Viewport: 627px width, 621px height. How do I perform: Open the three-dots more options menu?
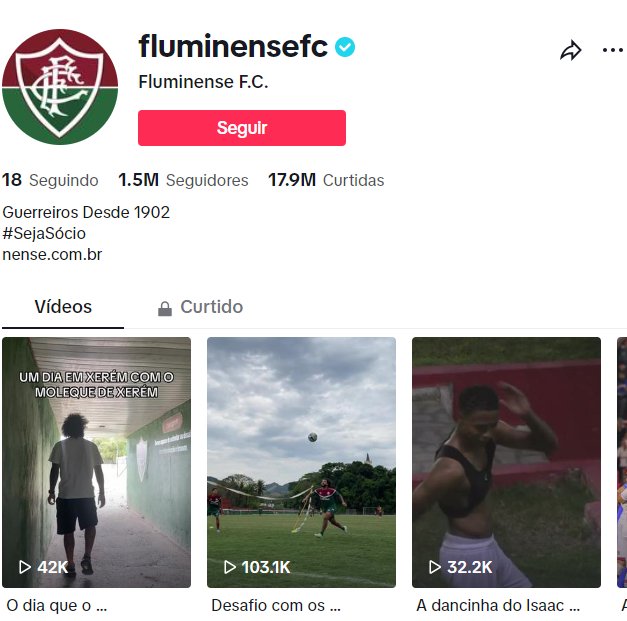click(613, 50)
